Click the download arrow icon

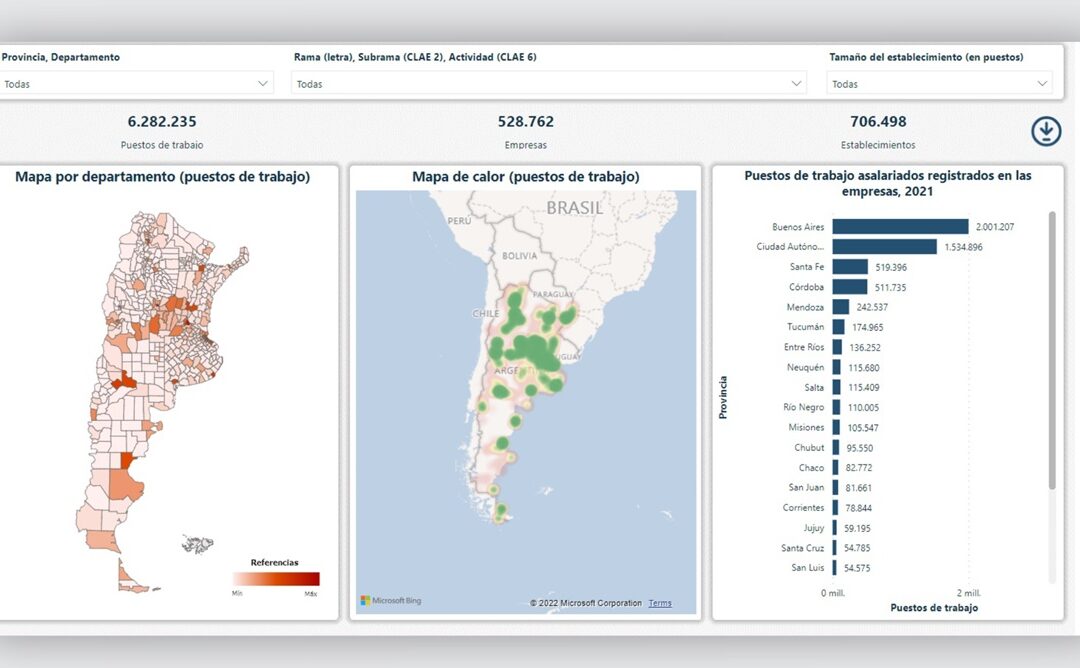(1046, 131)
